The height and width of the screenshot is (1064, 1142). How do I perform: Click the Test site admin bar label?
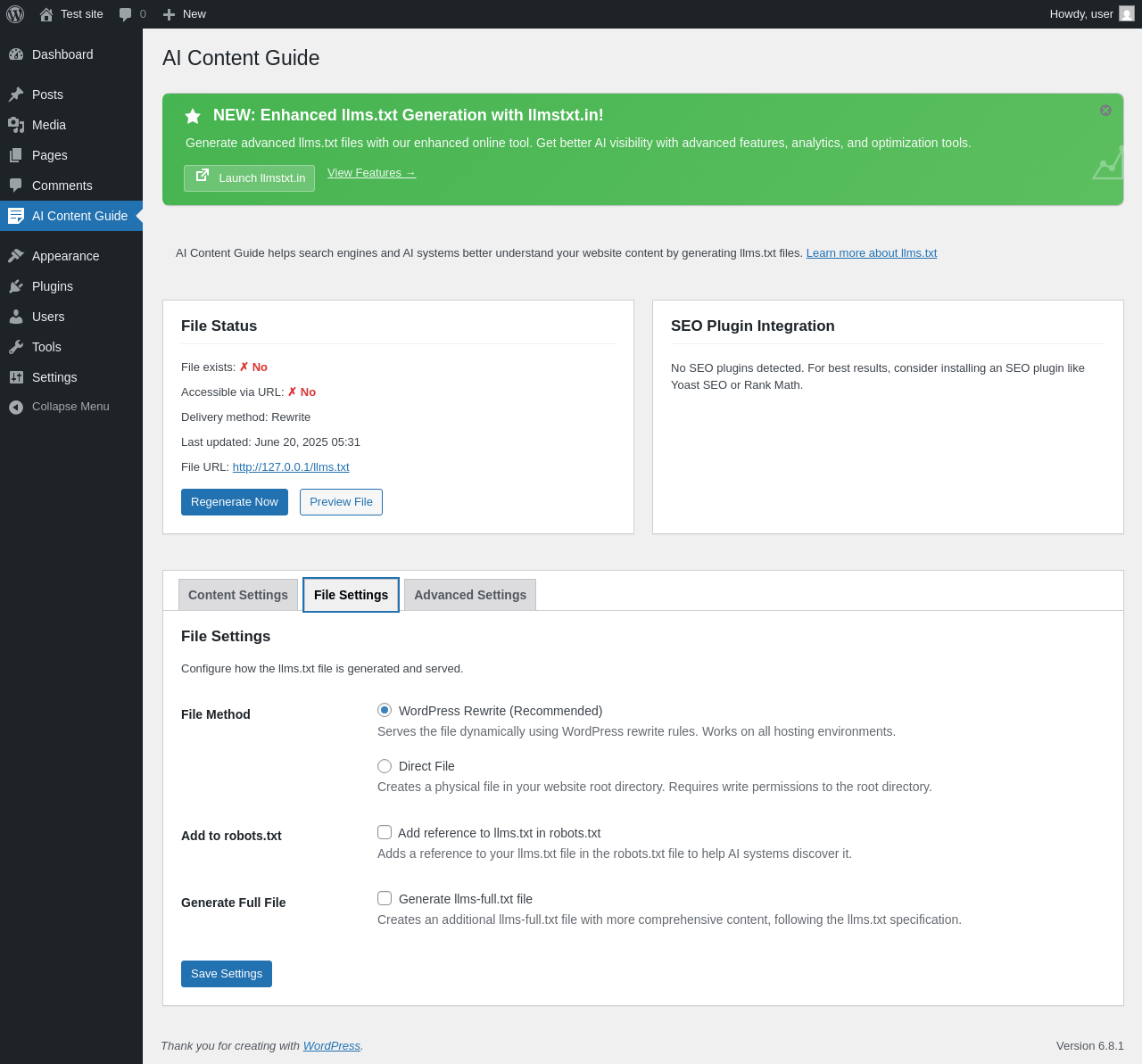[82, 14]
